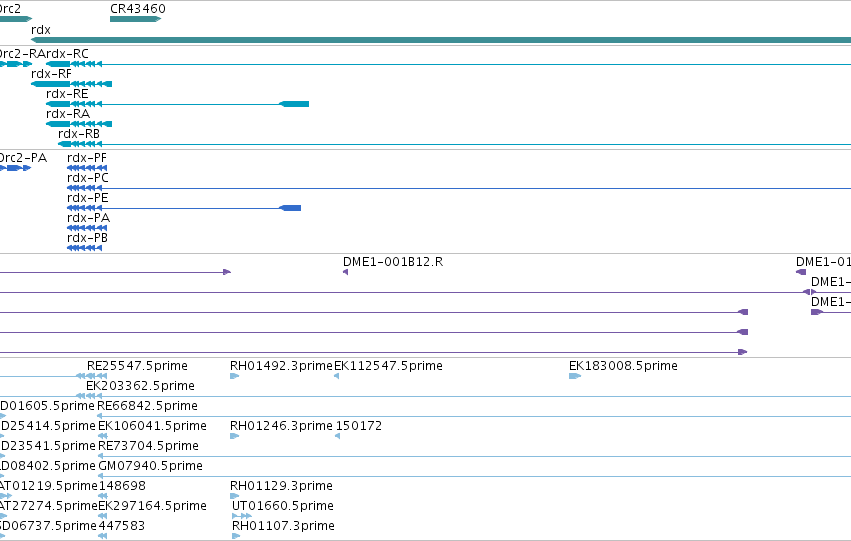851x541 pixels.
Task: Click the rdx-RE transcript label
Action: pos(67,94)
